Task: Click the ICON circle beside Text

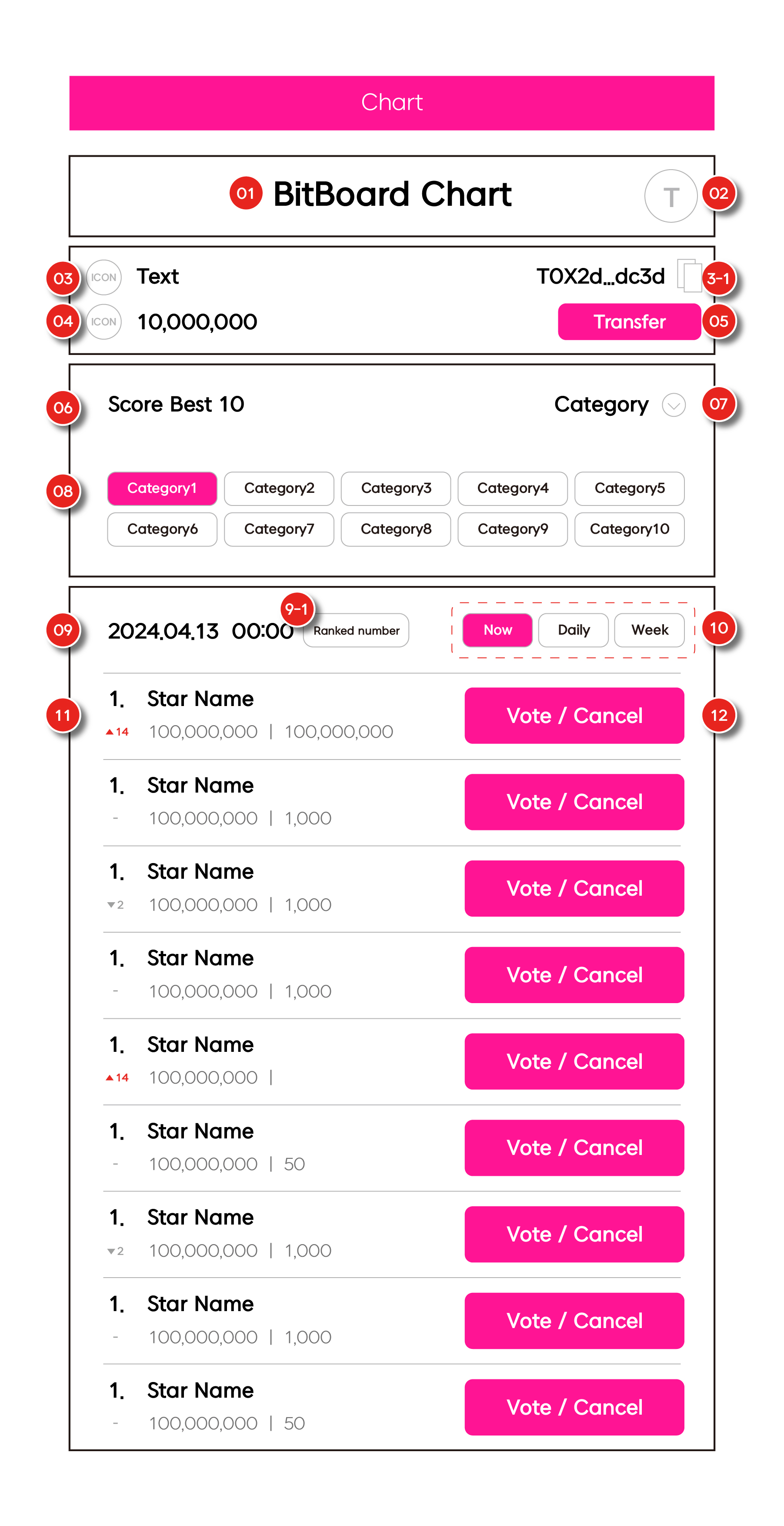Action: (103, 277)
